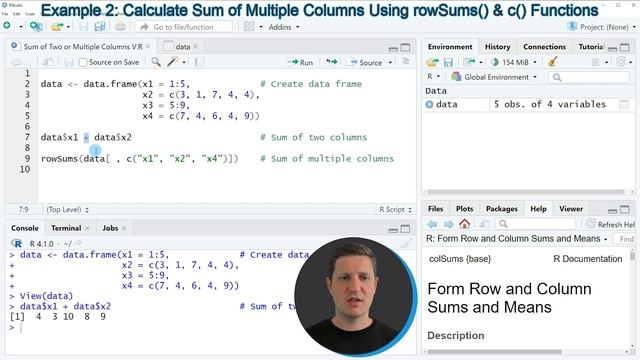
Task: Click the print document icon
Action: point(120,27)
